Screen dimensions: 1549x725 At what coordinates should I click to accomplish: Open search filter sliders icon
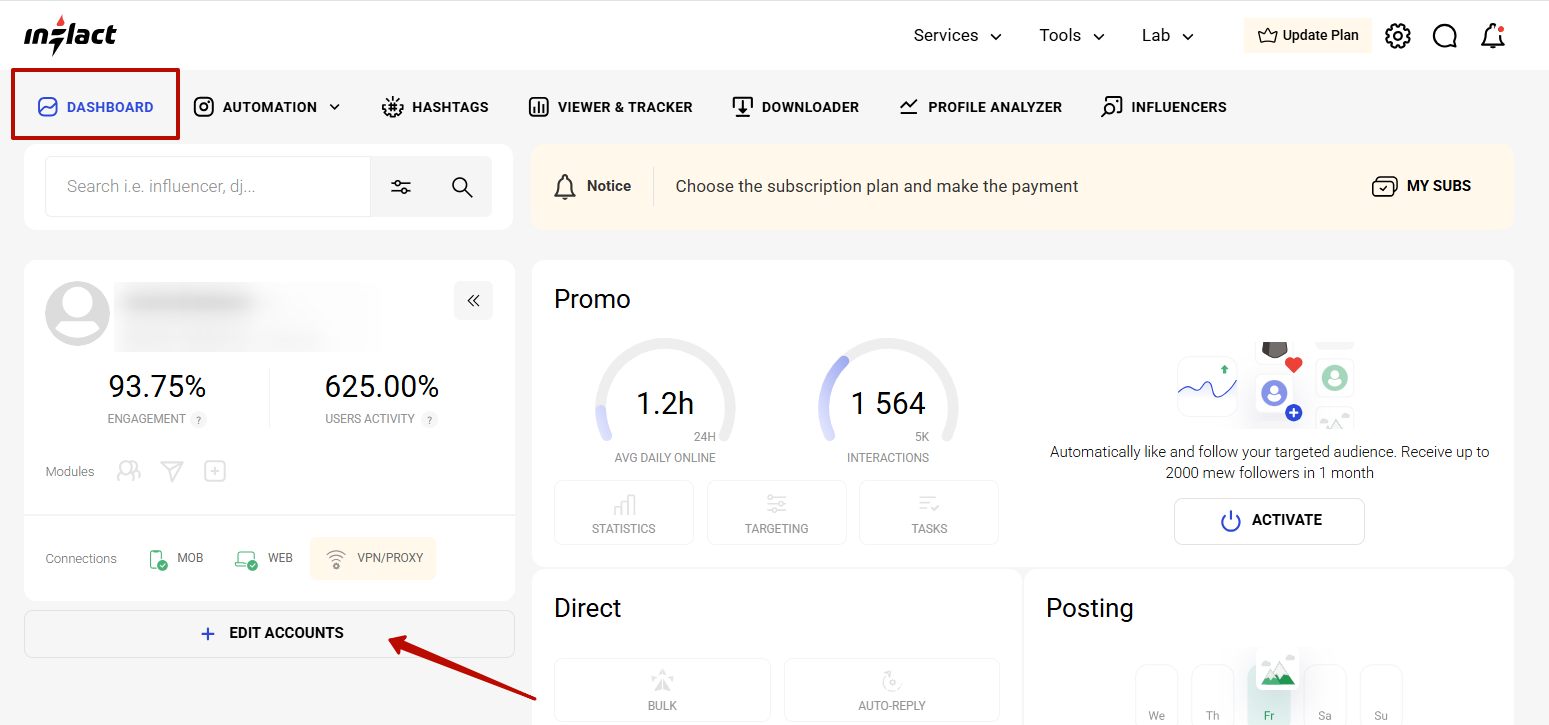tap(401, 187)
